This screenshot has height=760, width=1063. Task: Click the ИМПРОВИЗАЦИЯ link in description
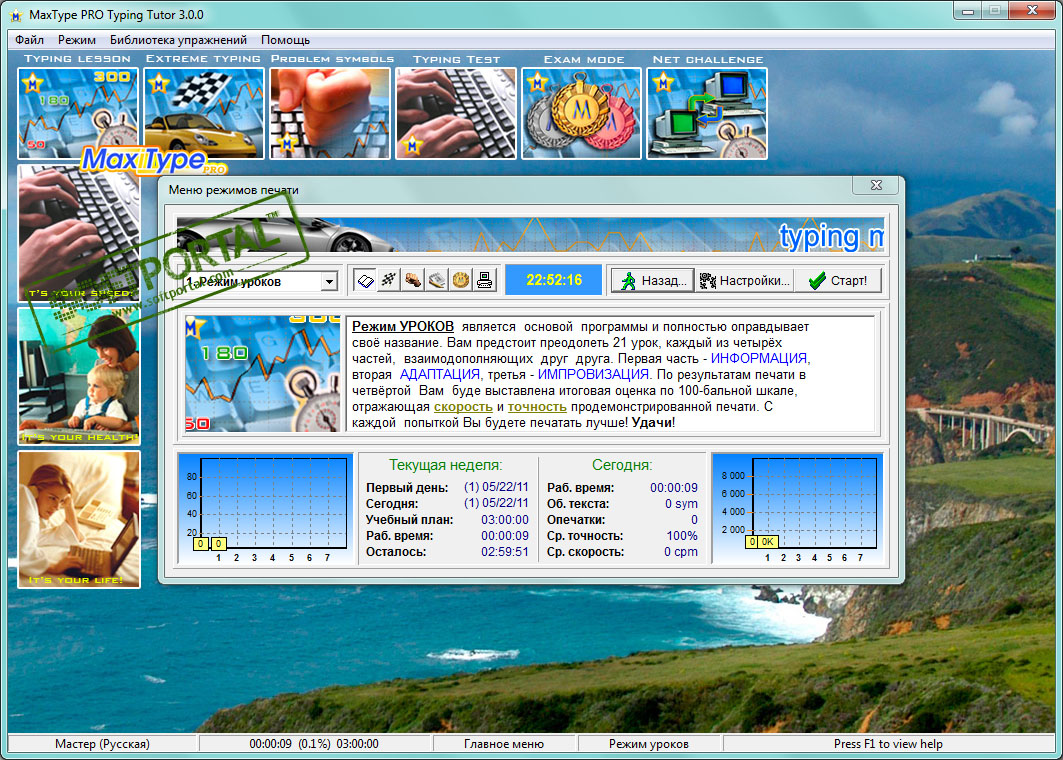point(593,374)
